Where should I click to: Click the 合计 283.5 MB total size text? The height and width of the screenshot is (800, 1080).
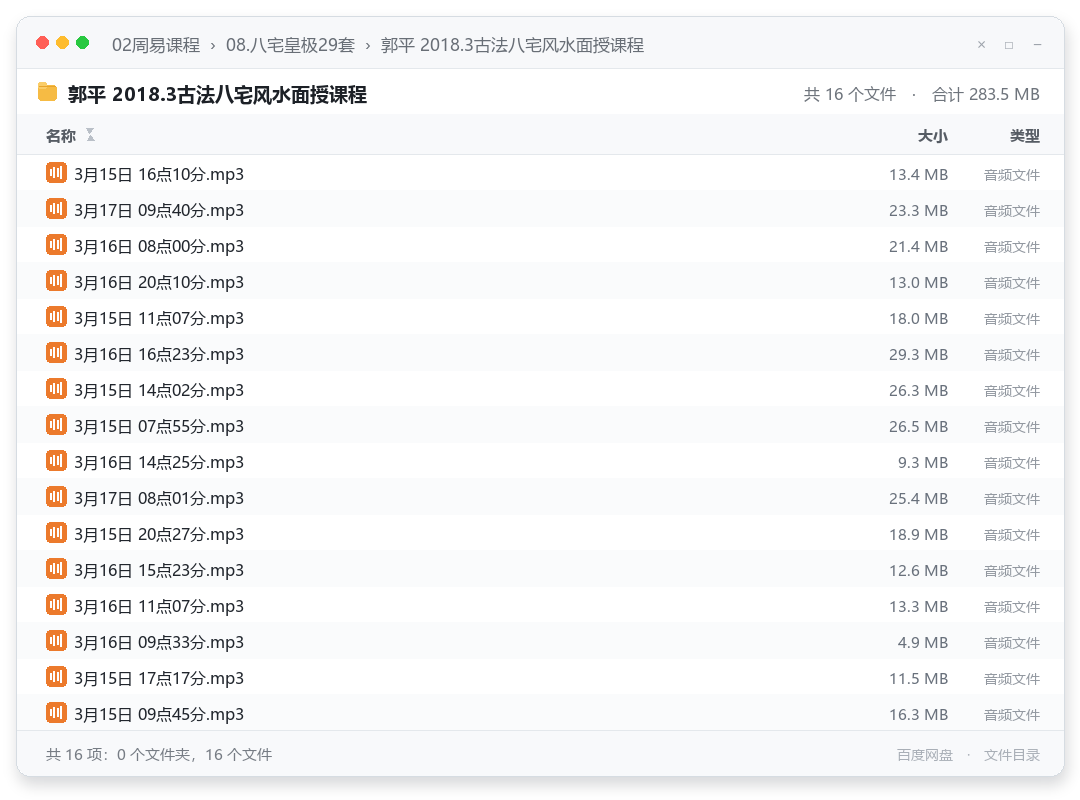click(986, 94)
